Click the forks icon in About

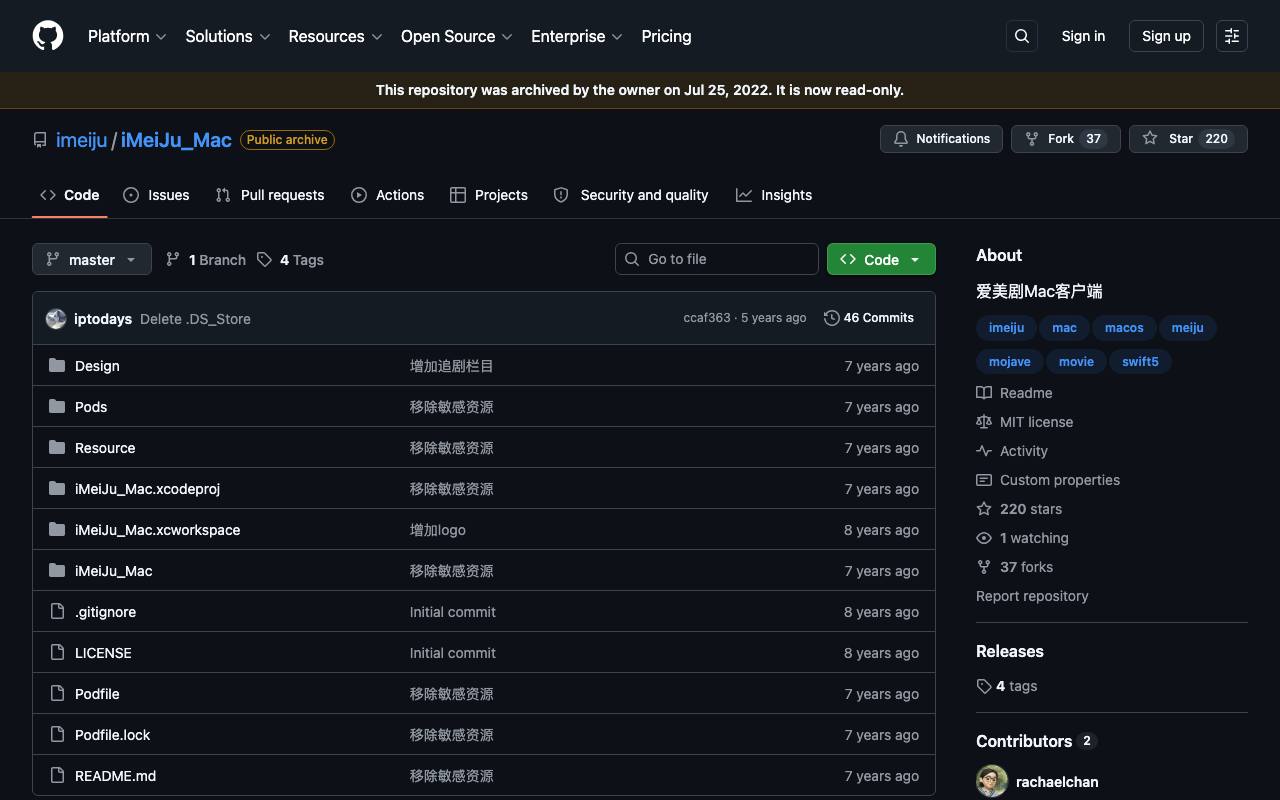click(x=984, y=567)
